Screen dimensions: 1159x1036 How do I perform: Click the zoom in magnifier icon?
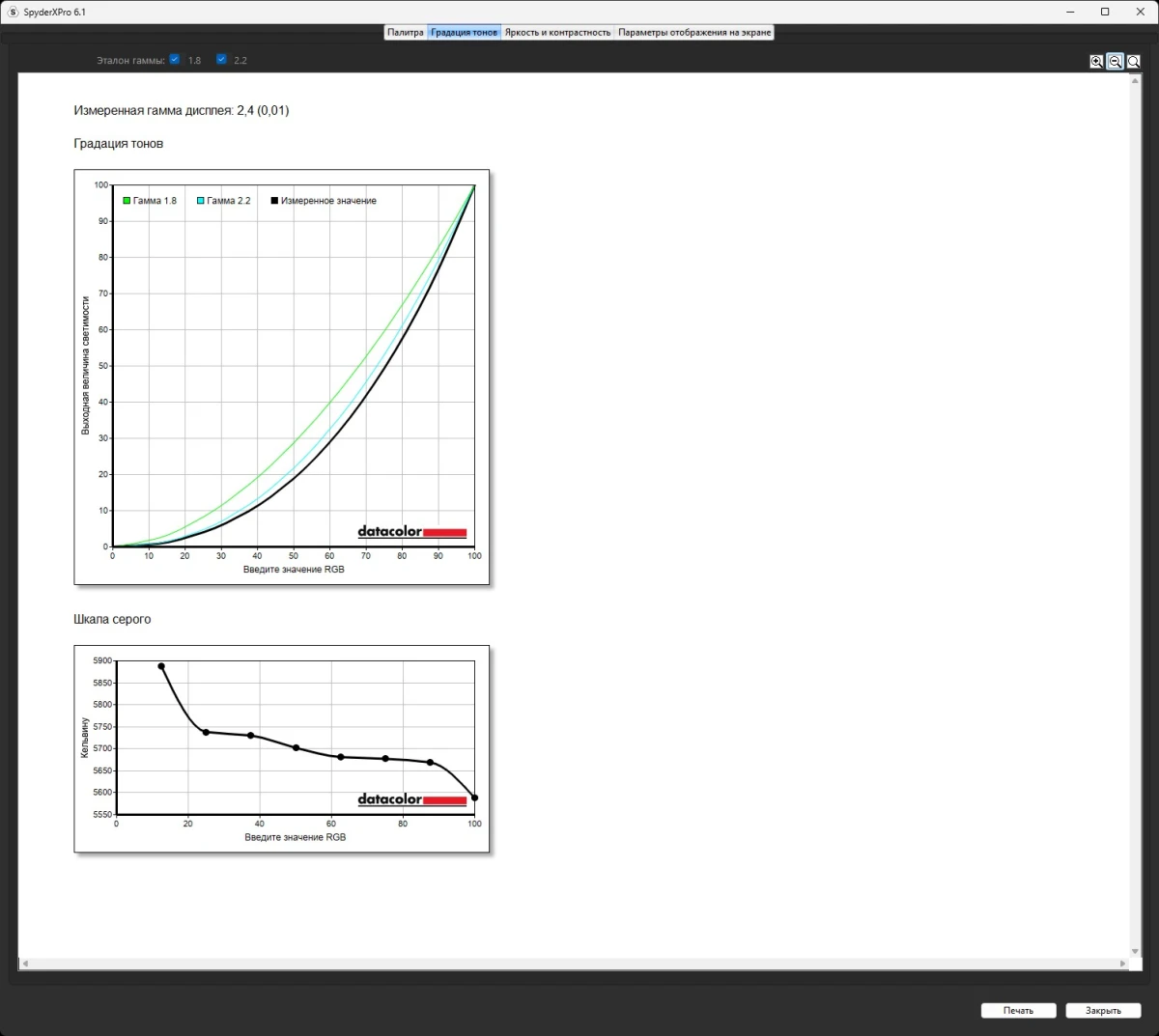click(x=1096, y=62)
